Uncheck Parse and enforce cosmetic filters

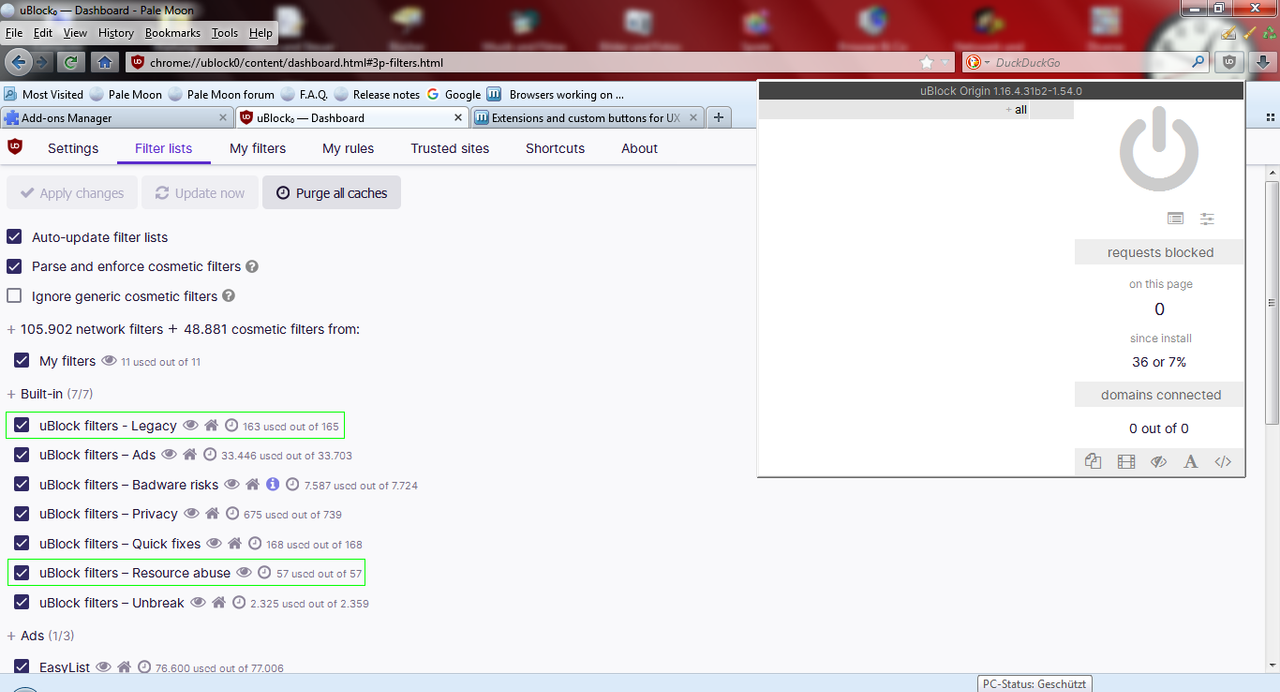point(14,267)
